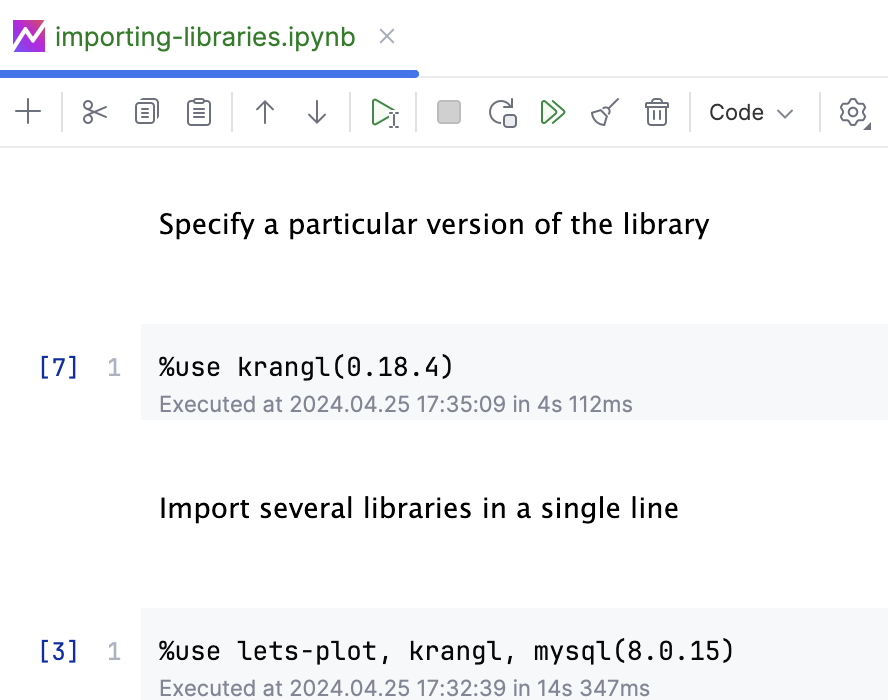Image resolution: width=888 pixels, height=700 pixels.
Task: Copy the current cell
Action: click(x=146, y=112)
